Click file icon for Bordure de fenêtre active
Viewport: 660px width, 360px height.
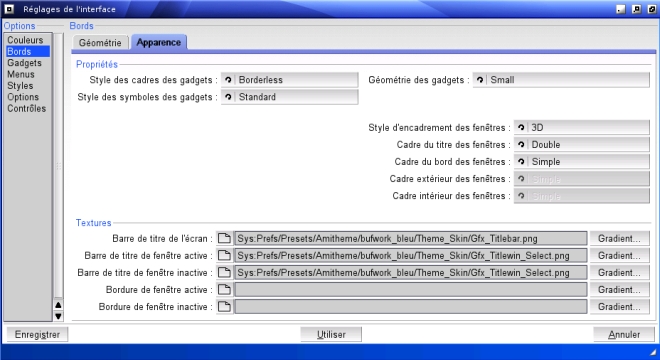[224, 290]
